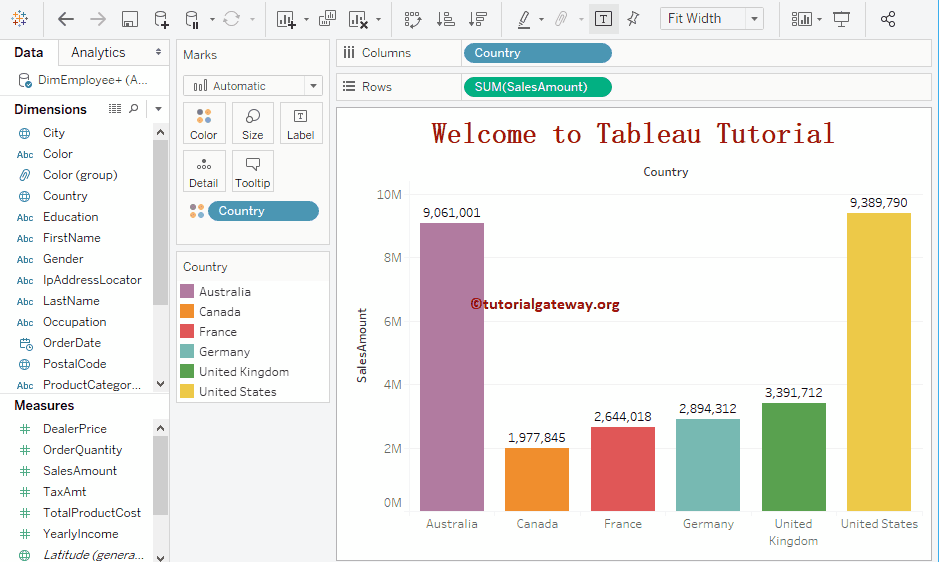Switch to the Data tab
The image size is (939, 562).
(x=29, y=53)
